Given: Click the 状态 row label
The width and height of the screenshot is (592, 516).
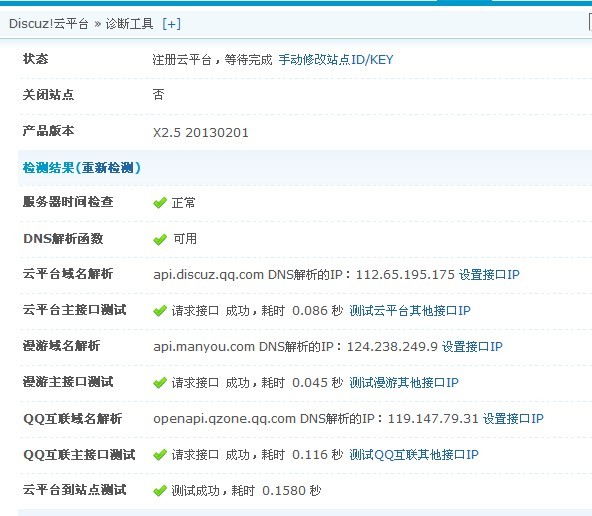Looking at the screenshot, I should 35,59.
